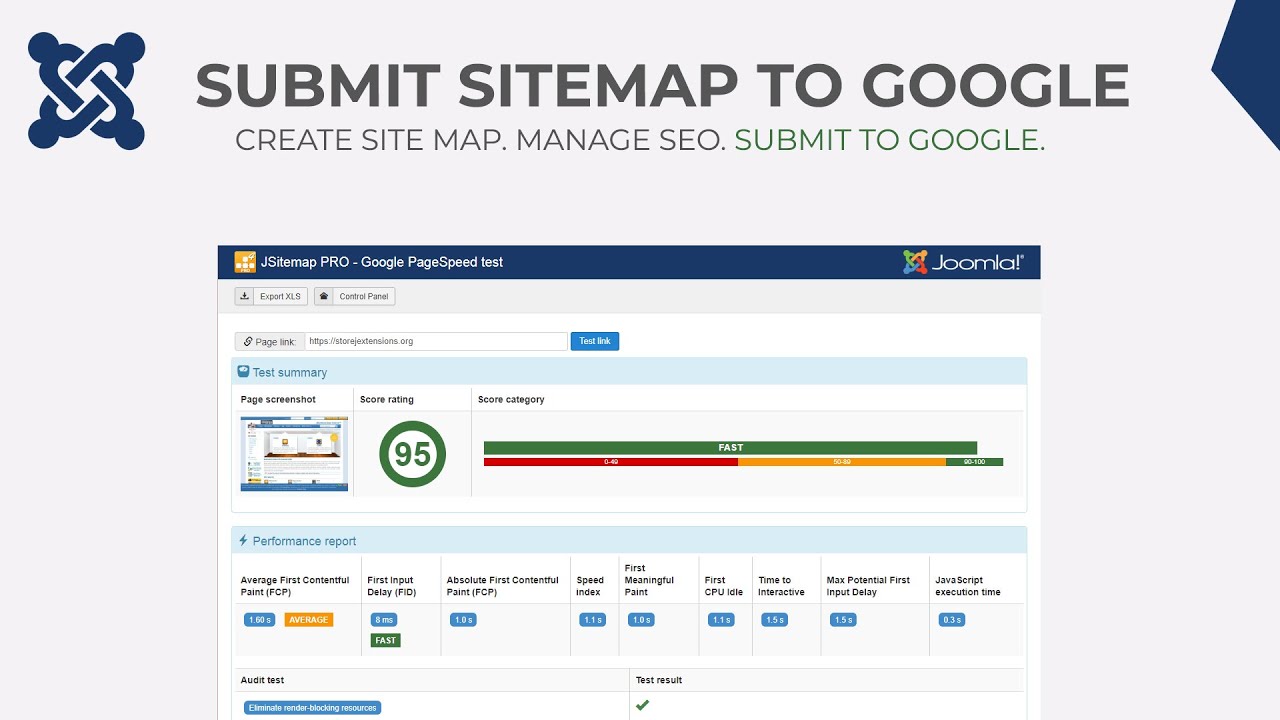Click the 1.5 s Time to Interactive badge
Viewport: 1280px width, 720px height.
774,620
